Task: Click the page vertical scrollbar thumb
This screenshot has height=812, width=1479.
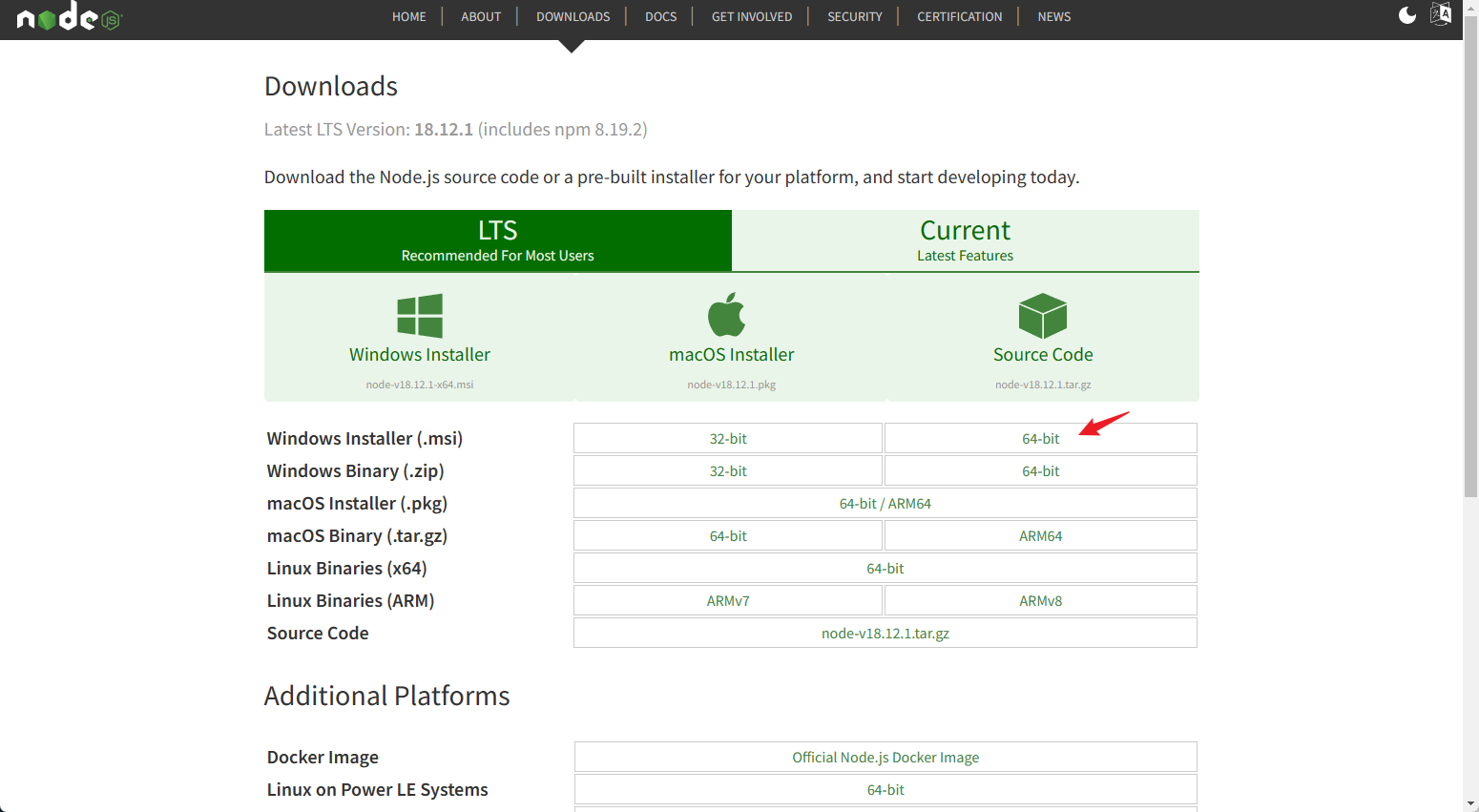Action: pos(1470,258)
